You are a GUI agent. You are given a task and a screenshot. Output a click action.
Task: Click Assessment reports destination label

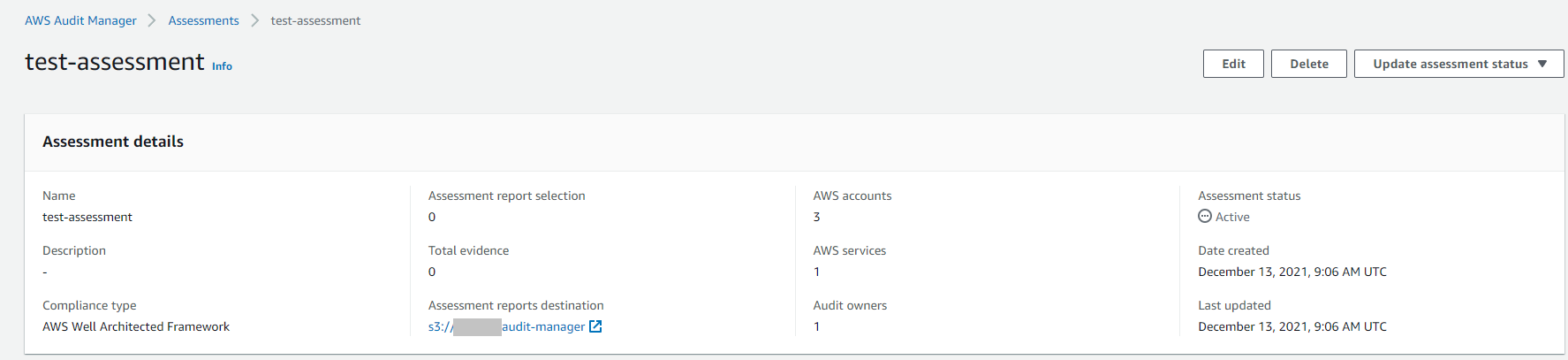(516, 305)
